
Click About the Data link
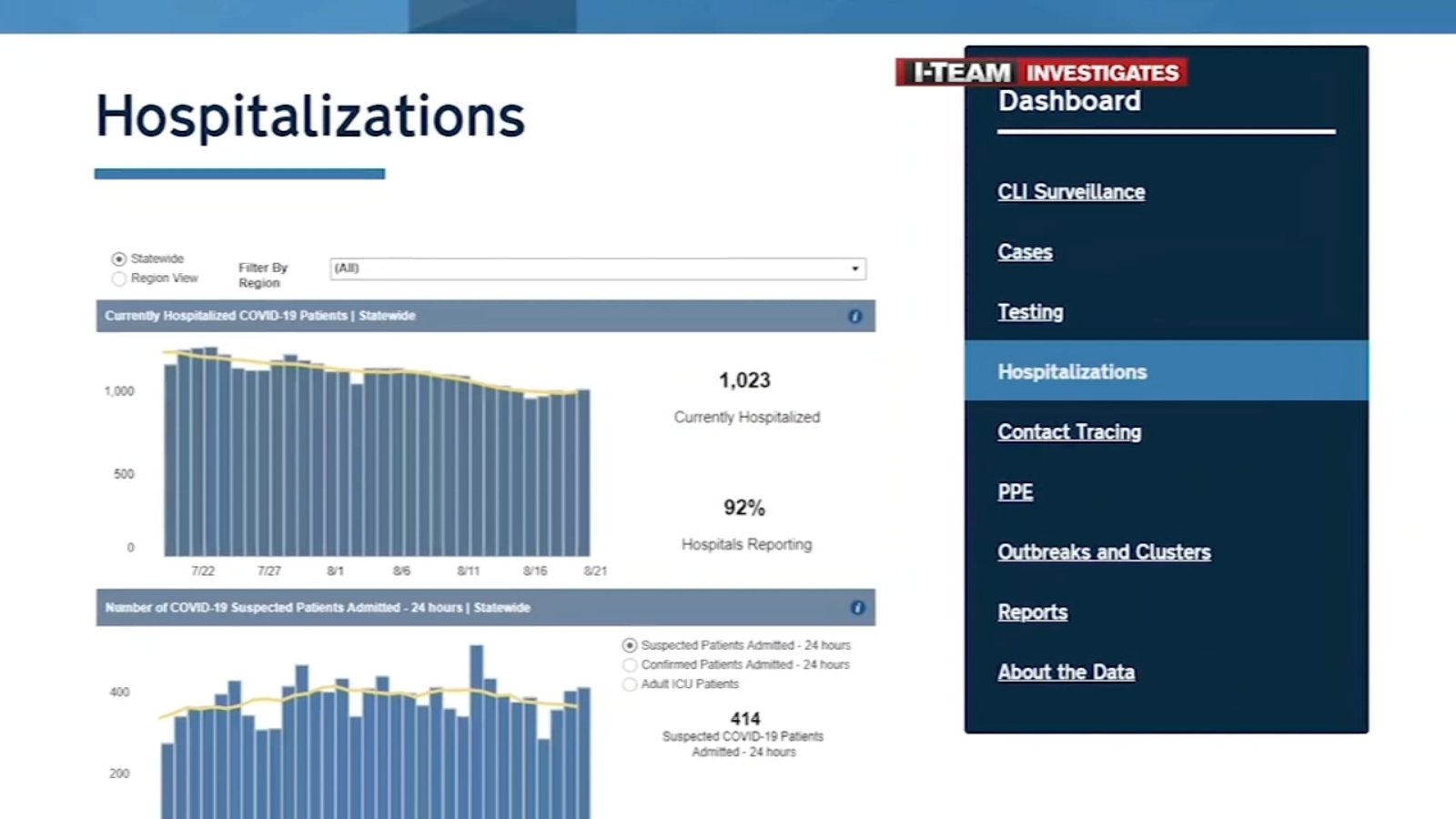(1066, 672)
